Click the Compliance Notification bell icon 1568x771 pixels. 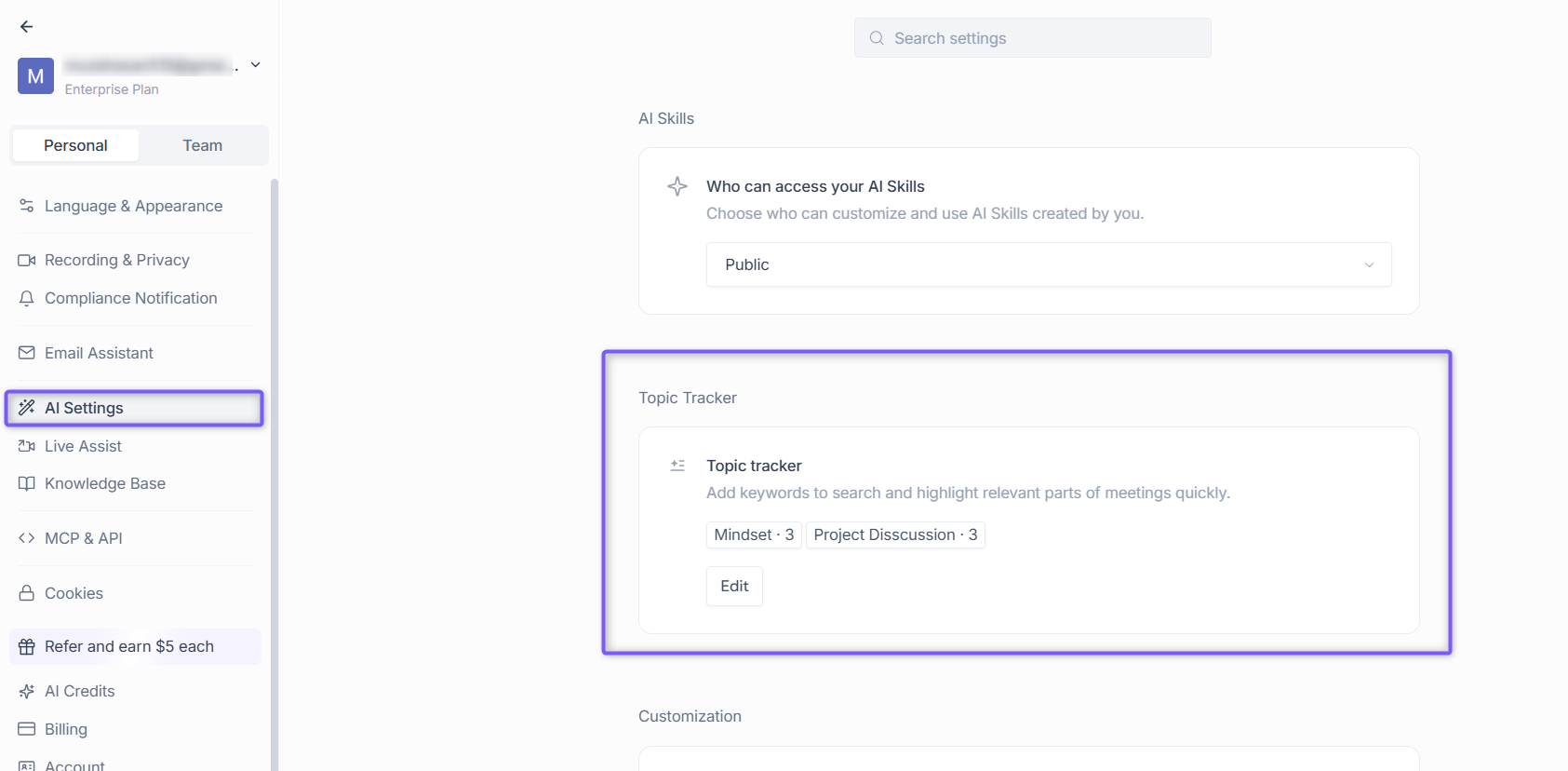[27, 298]
